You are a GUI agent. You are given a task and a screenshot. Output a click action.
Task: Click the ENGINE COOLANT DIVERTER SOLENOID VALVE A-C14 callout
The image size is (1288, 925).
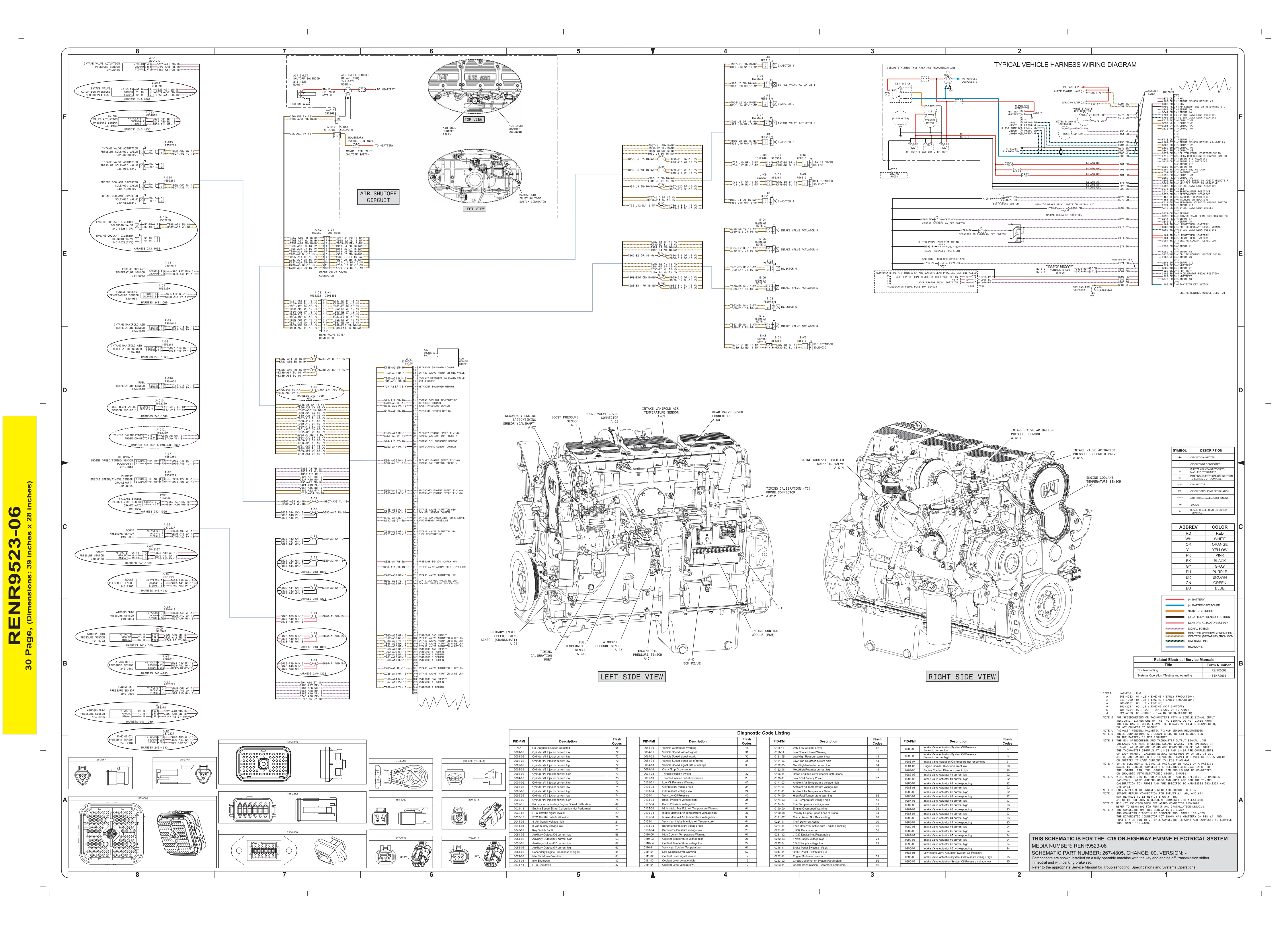[x=821, y=464]
